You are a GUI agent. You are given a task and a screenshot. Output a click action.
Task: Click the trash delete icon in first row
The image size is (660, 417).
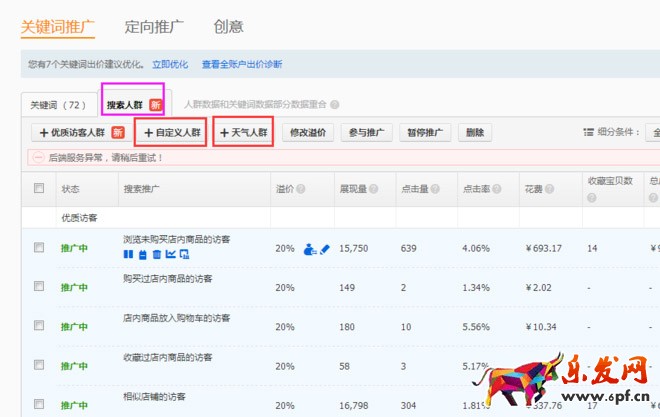point(156,255)
